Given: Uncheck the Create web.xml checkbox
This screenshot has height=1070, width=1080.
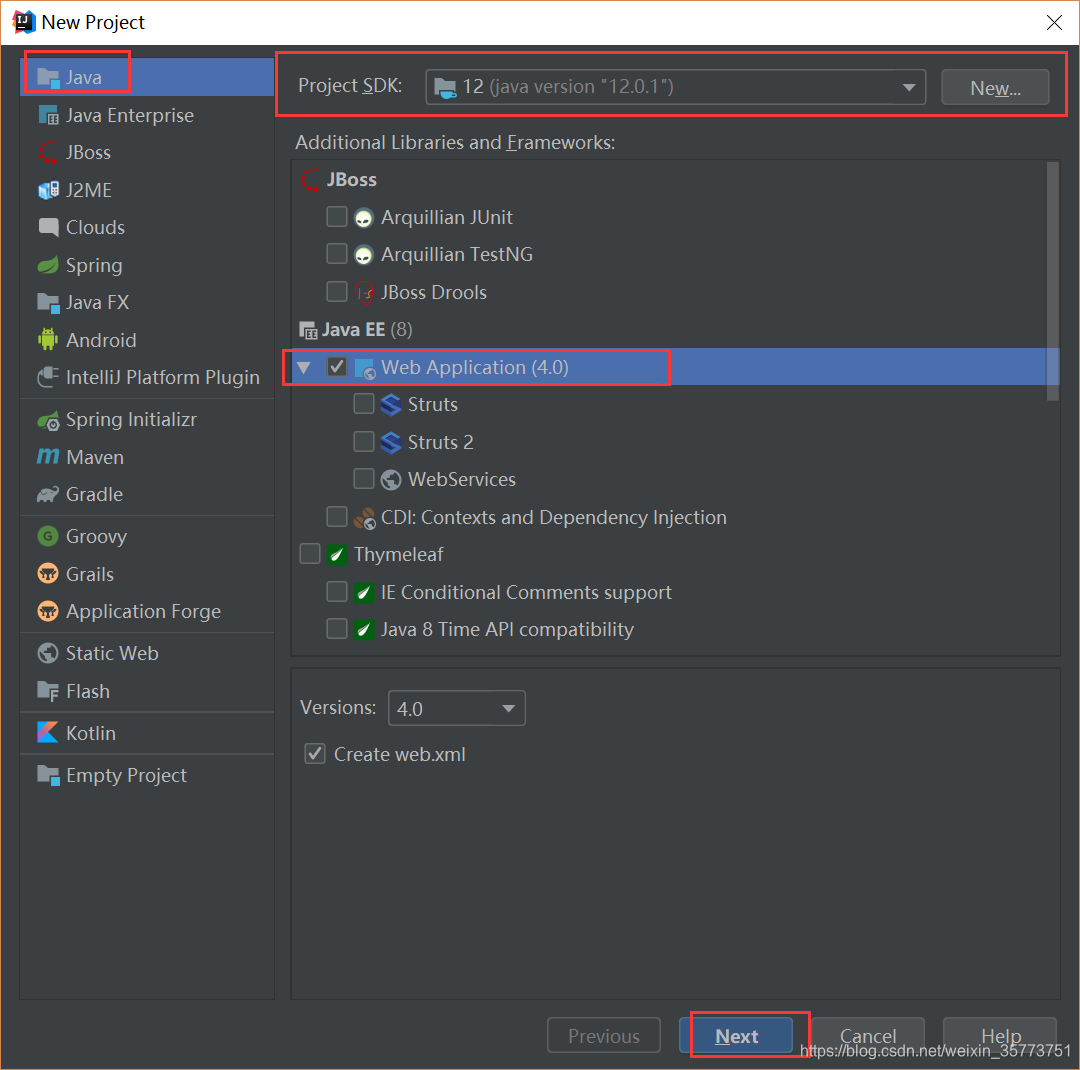Looking at the screenshot, I should tap(315, 754).
